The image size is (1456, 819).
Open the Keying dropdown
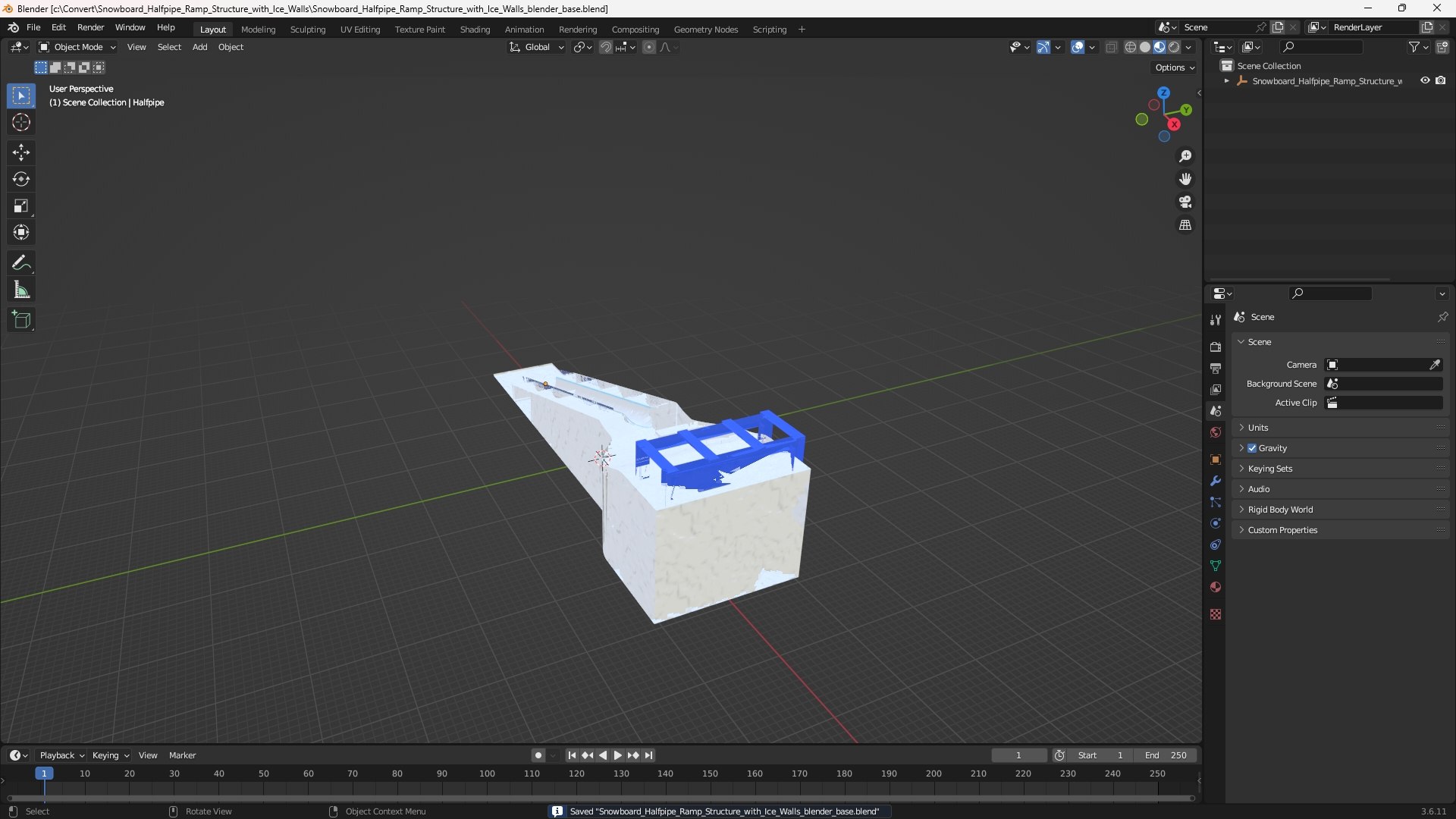110,755
